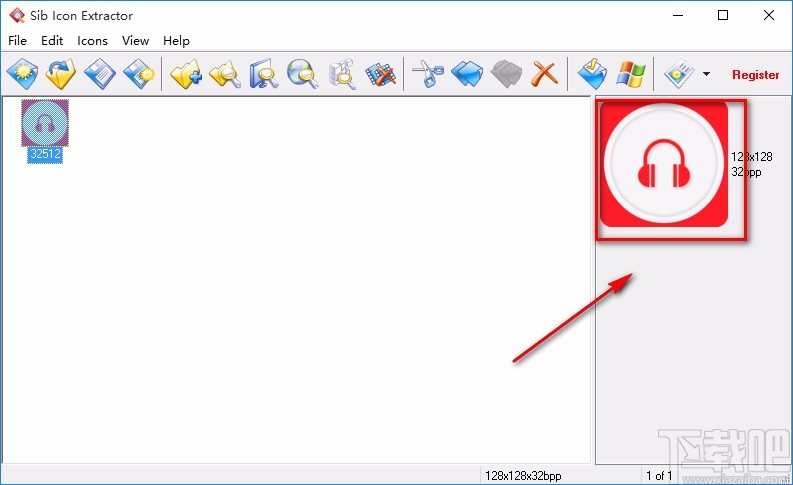Click the globe search magnifier icon
The image size is (793, 485).
click(303, 74)
